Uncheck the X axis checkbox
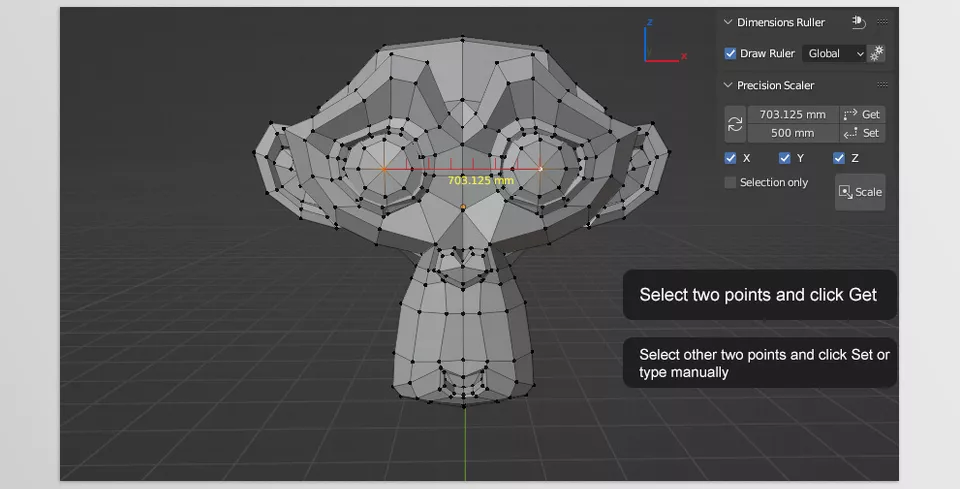 pos(730,158)
